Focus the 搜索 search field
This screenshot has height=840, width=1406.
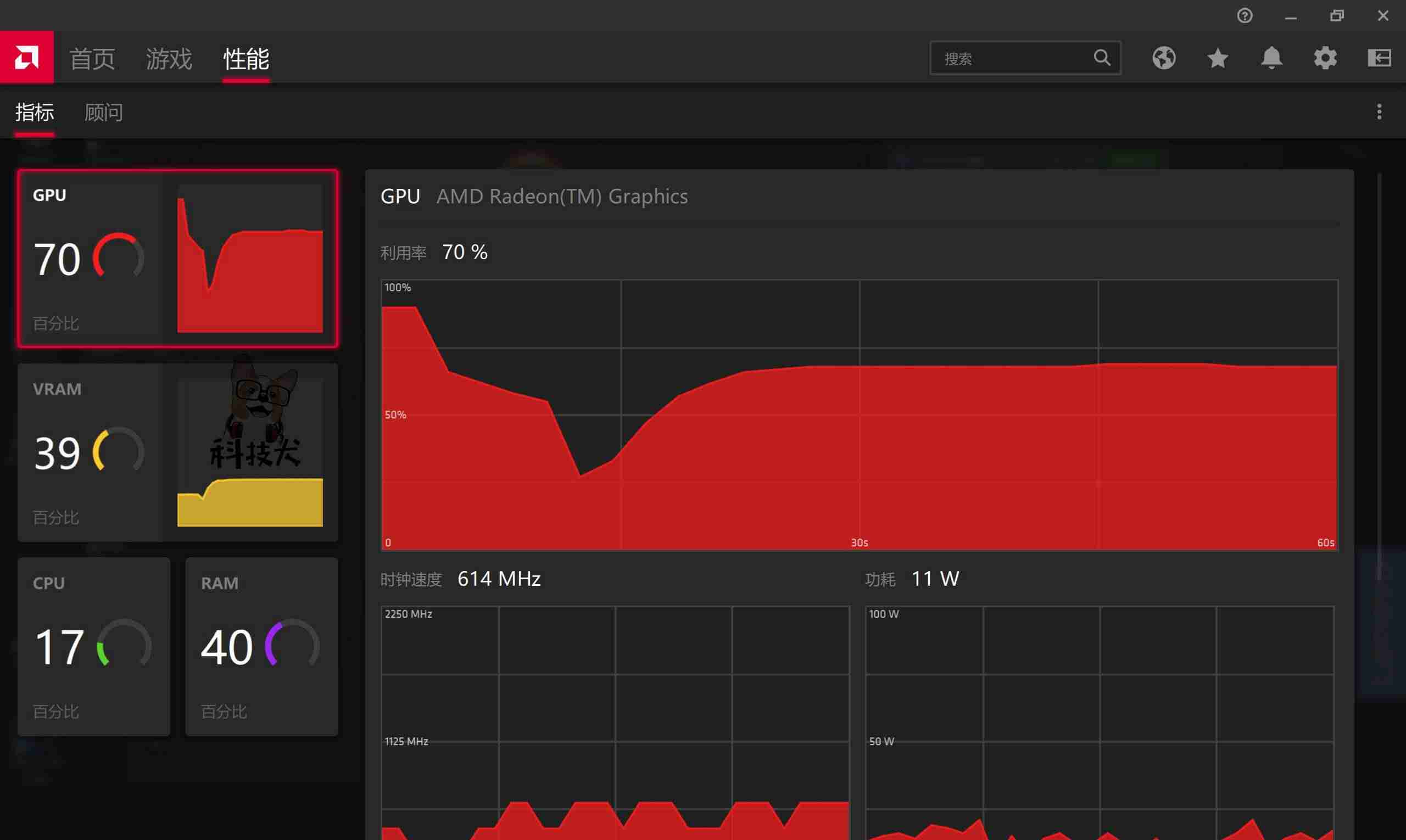click(1025, 58)
